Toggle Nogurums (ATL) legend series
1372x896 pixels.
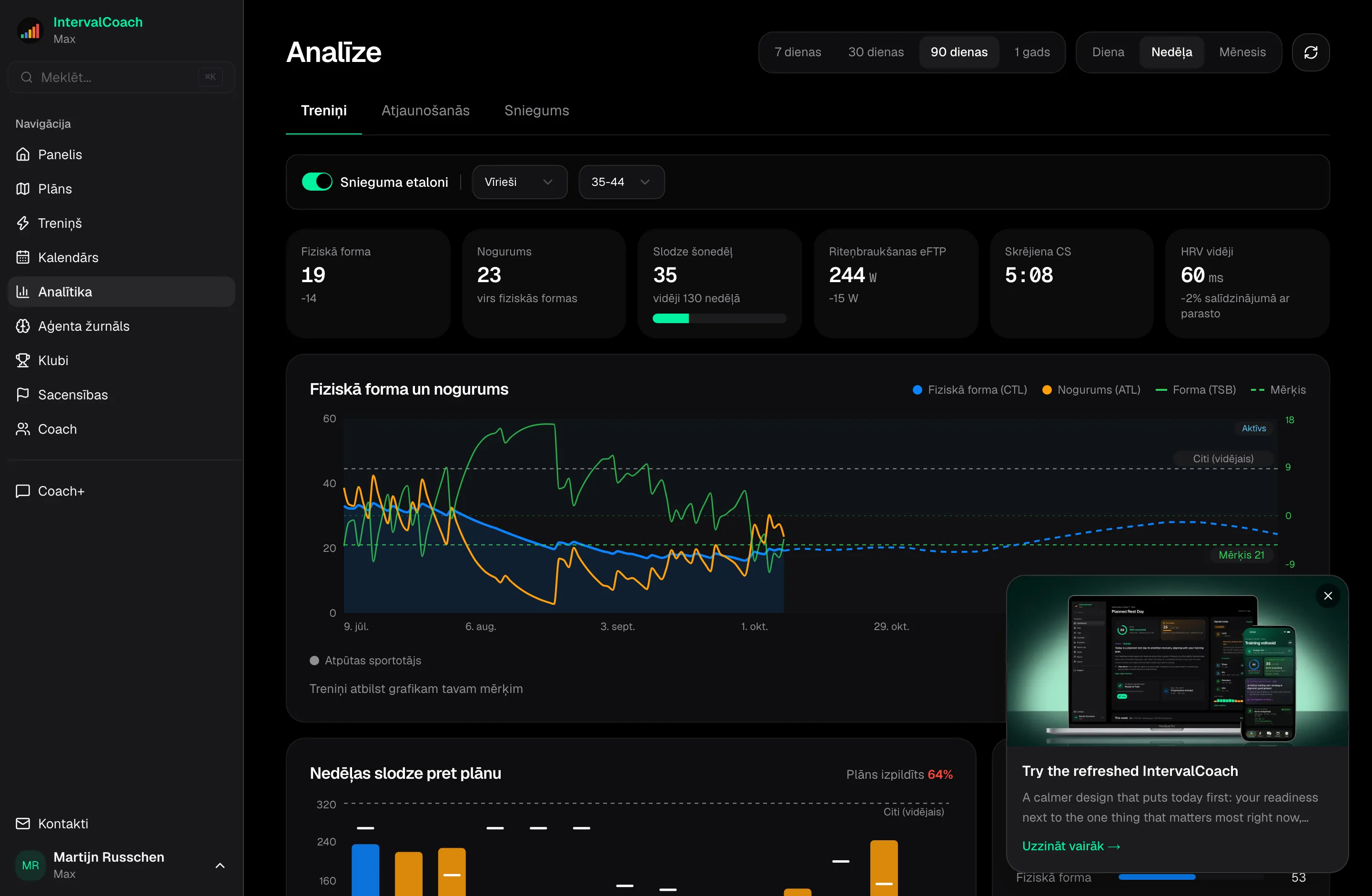point(1090,390)
